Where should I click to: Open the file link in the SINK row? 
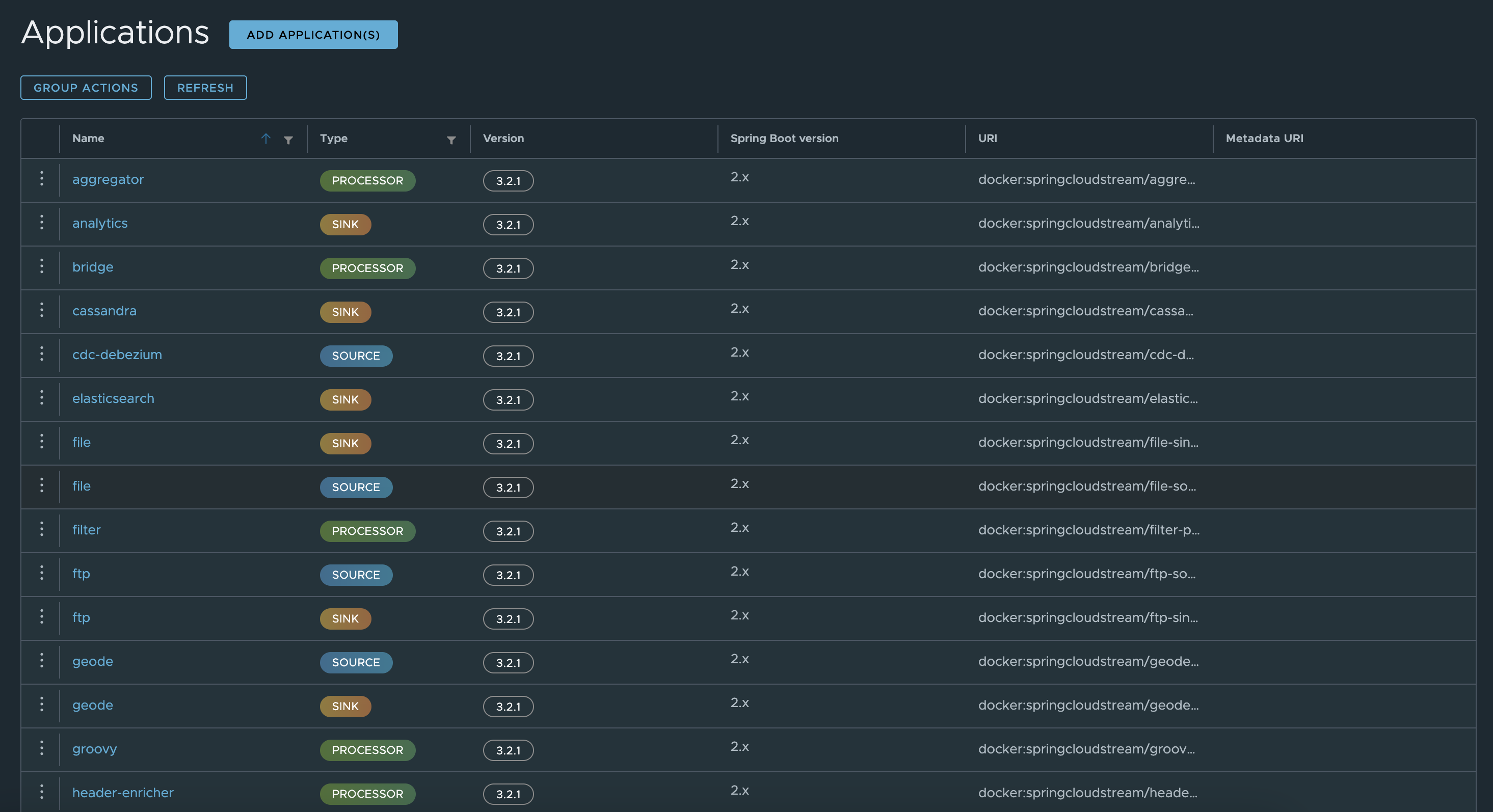pyautogui.click(x=81, y=443)
